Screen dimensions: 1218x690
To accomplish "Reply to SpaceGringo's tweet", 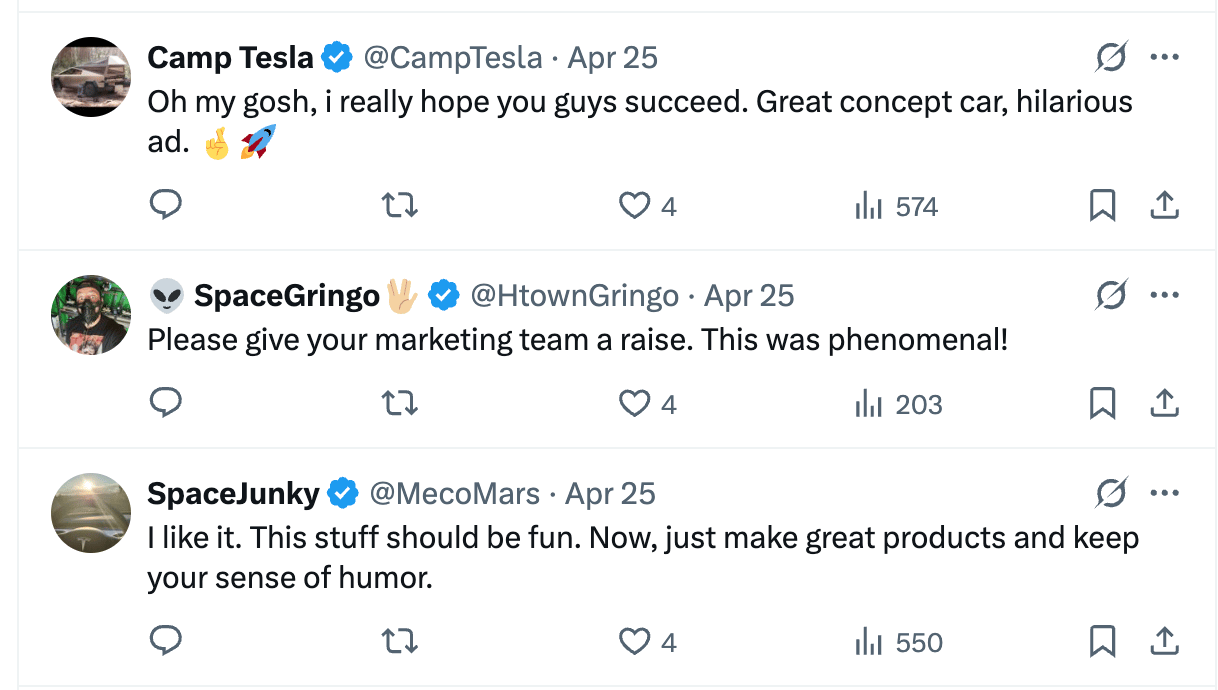I will pyautogui.click(x=165, y=403).
